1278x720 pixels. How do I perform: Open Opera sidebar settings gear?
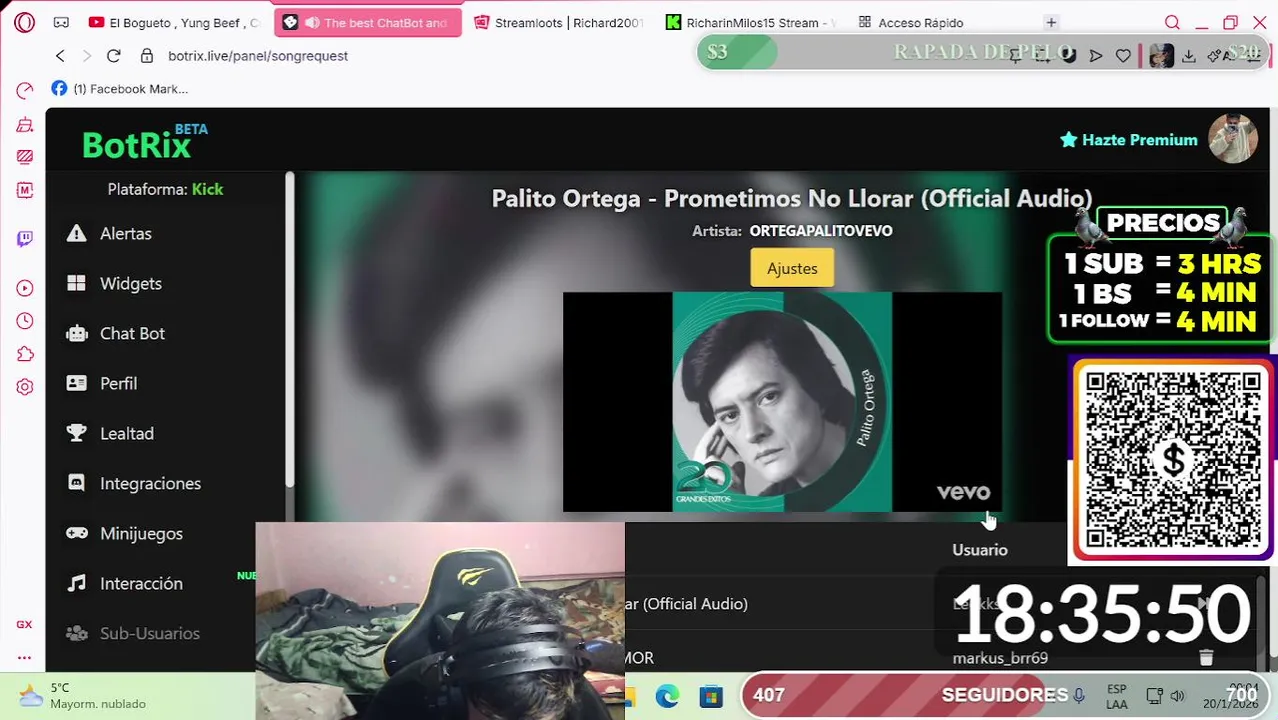pyautogui.click(x=25, y=387)
